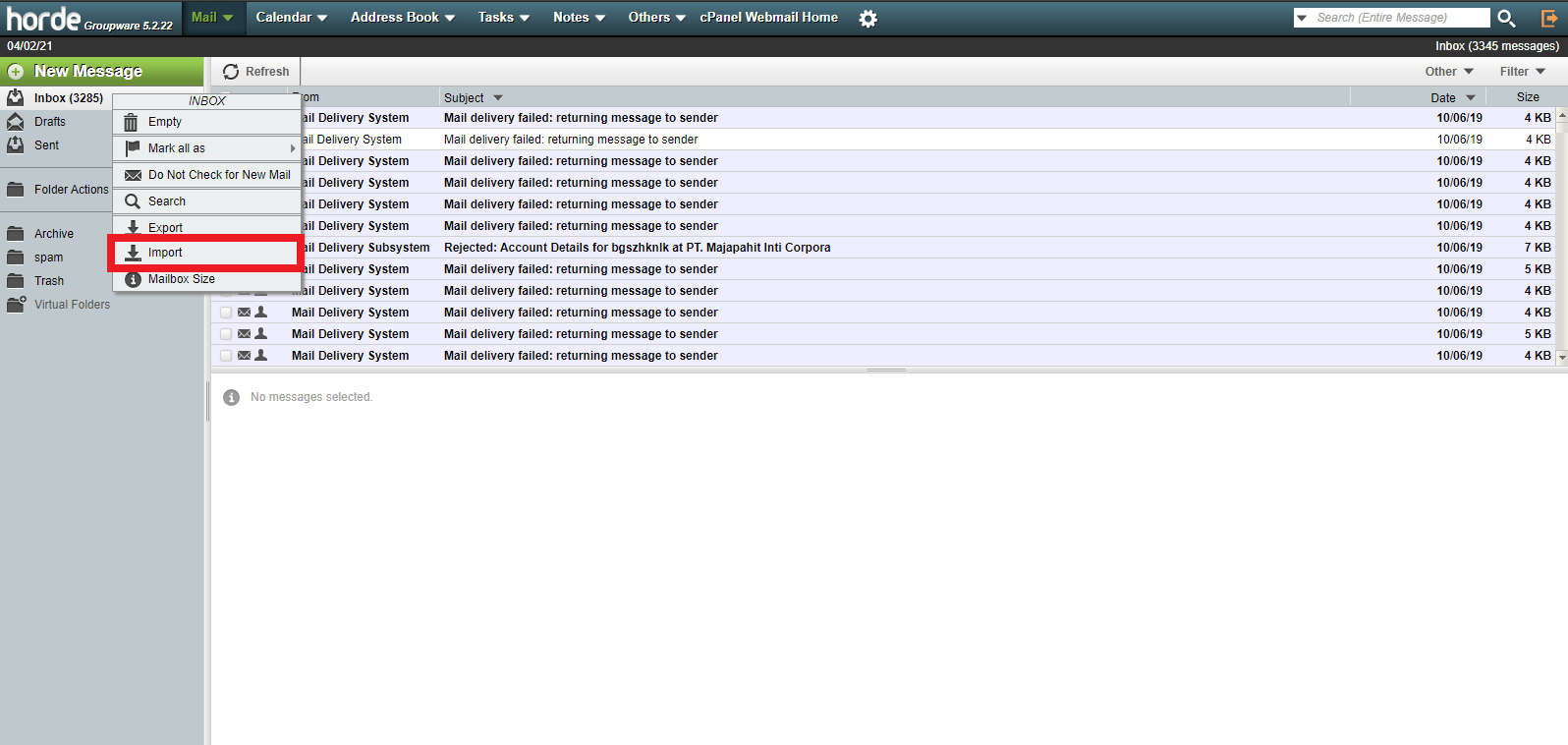Open the Others dropdown menu

657,18
